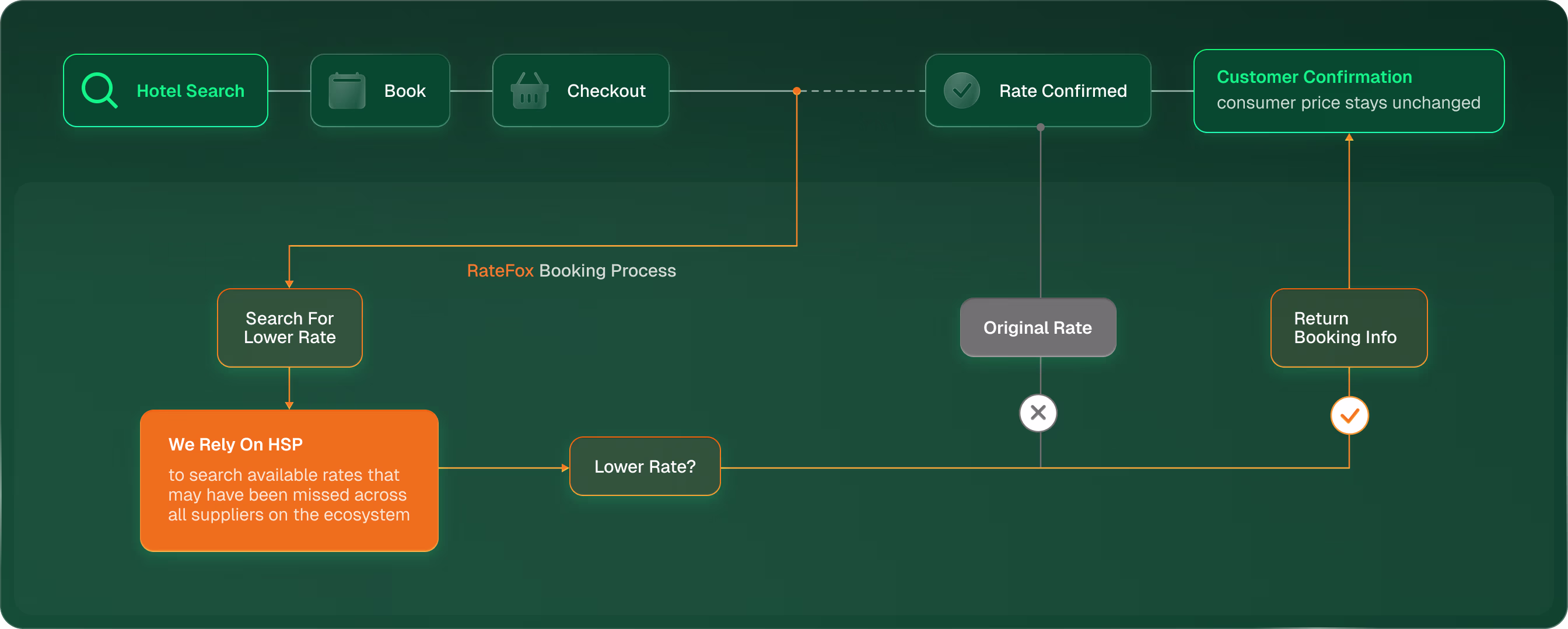Select the orange checkmark circle above Lower Rate path
The image size is (1568, 629).
(x=1349, y=415)
